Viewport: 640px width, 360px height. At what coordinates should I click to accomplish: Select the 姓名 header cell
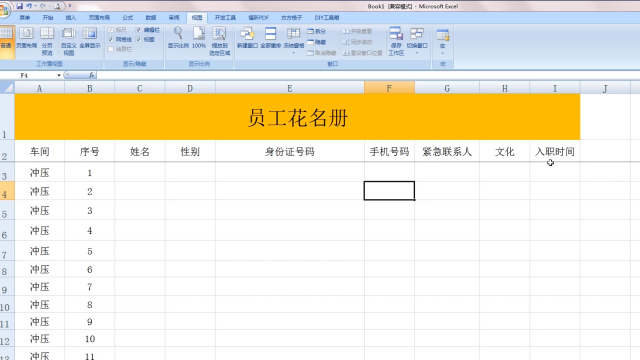pos(140,151)
